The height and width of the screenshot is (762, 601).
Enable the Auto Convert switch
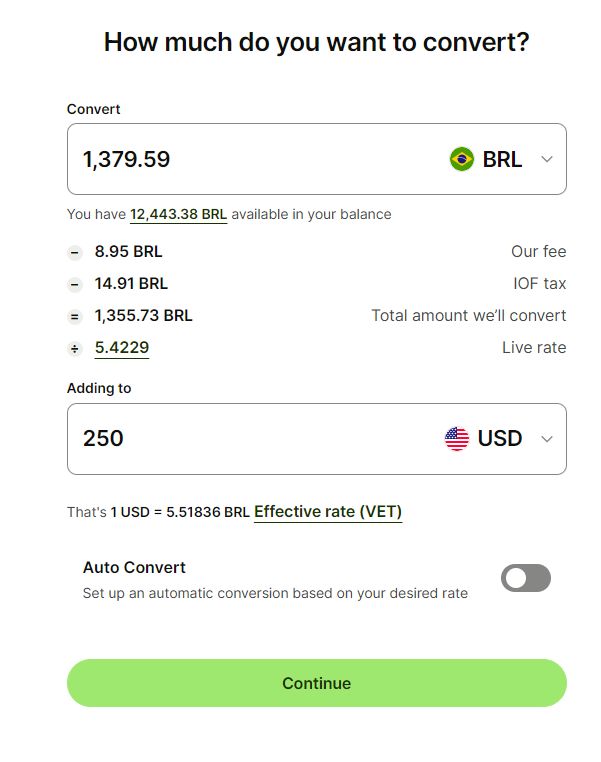coord(526,578)
